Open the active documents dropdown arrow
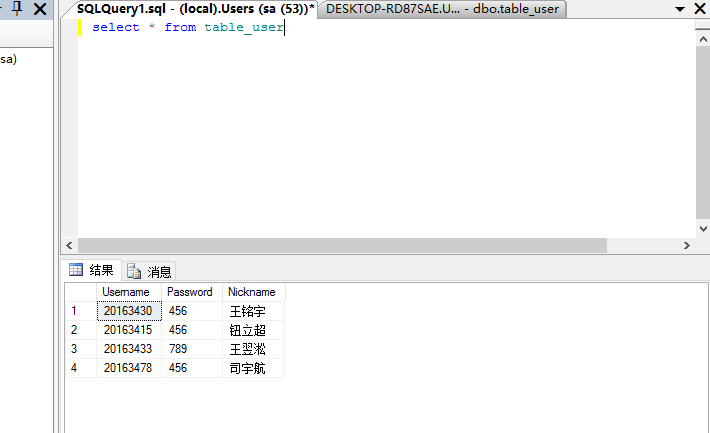This screenshot has width=710, height=433. 680,9
